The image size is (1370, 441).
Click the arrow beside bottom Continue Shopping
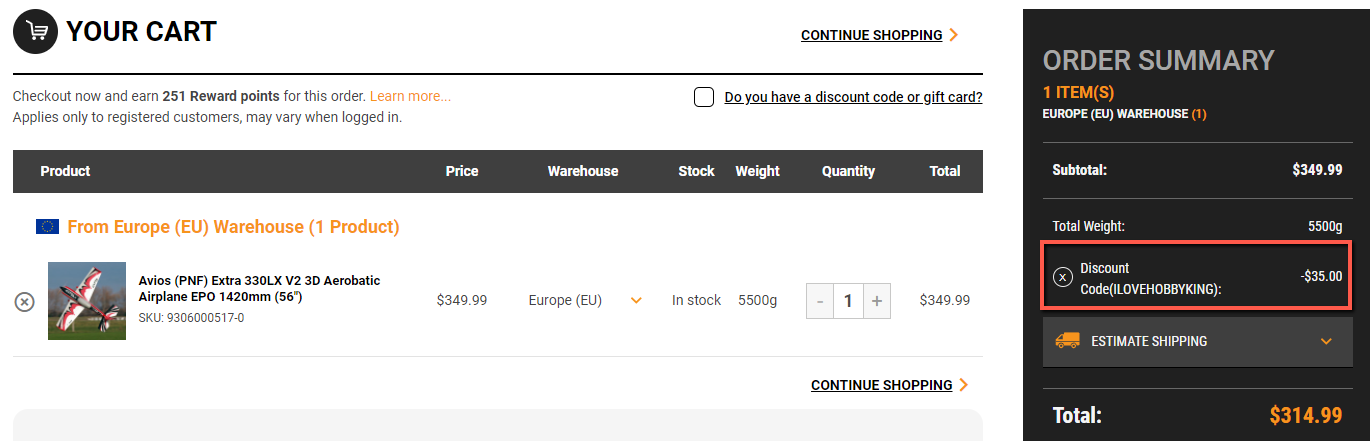[964, 385]
